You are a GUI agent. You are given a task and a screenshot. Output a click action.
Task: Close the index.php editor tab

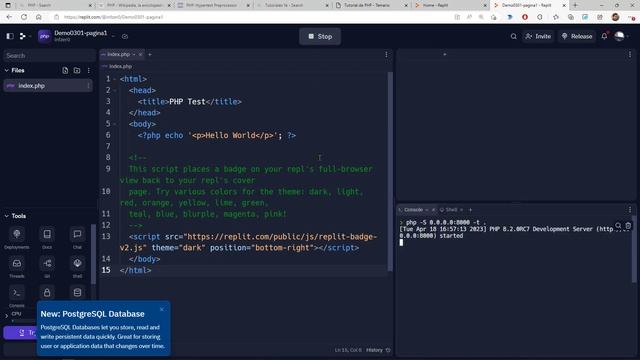tap(140, 54)
